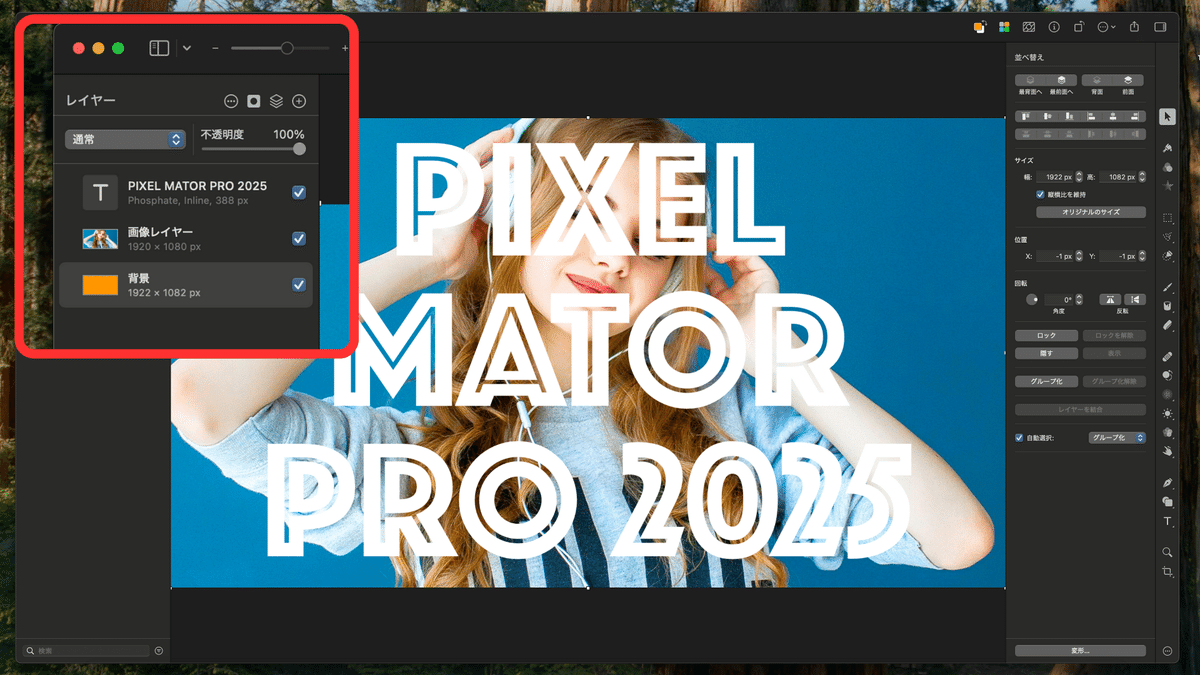This screenshot has width=1200, height=675.
Task: Select the Zoom magnifier tool
Action: 1167,552
